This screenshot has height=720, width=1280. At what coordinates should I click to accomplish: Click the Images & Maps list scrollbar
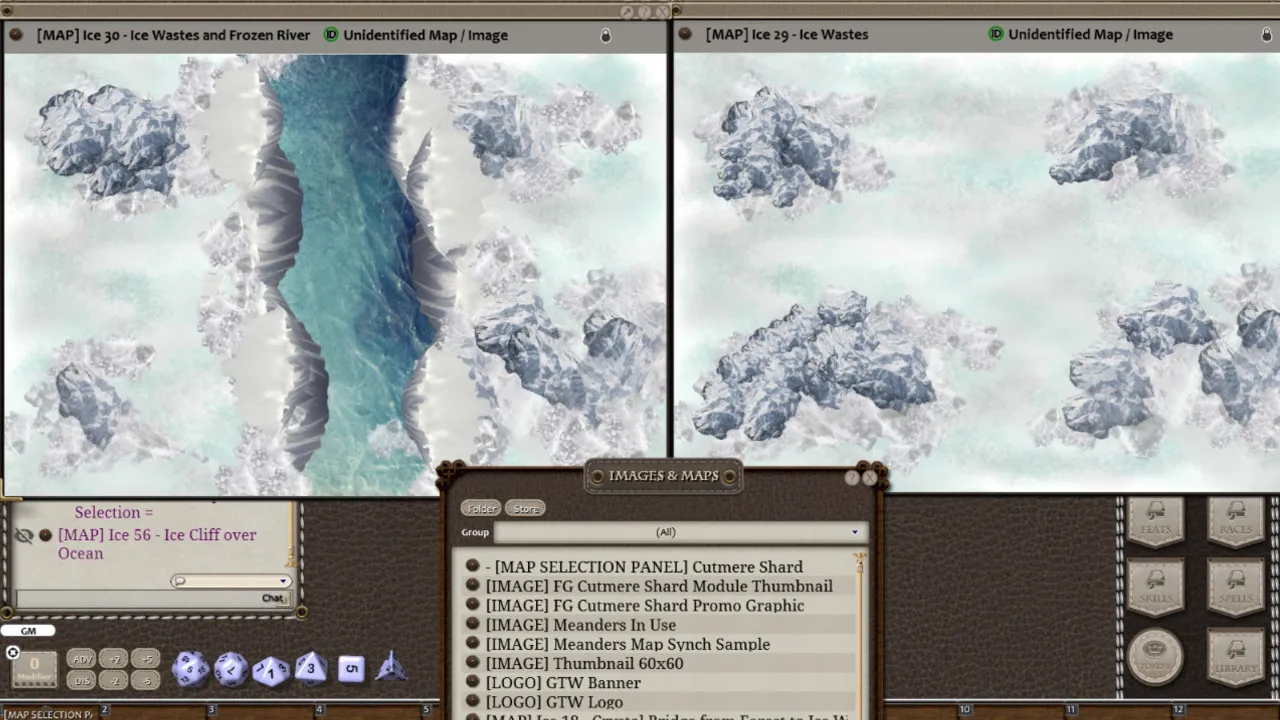[858, 635]
